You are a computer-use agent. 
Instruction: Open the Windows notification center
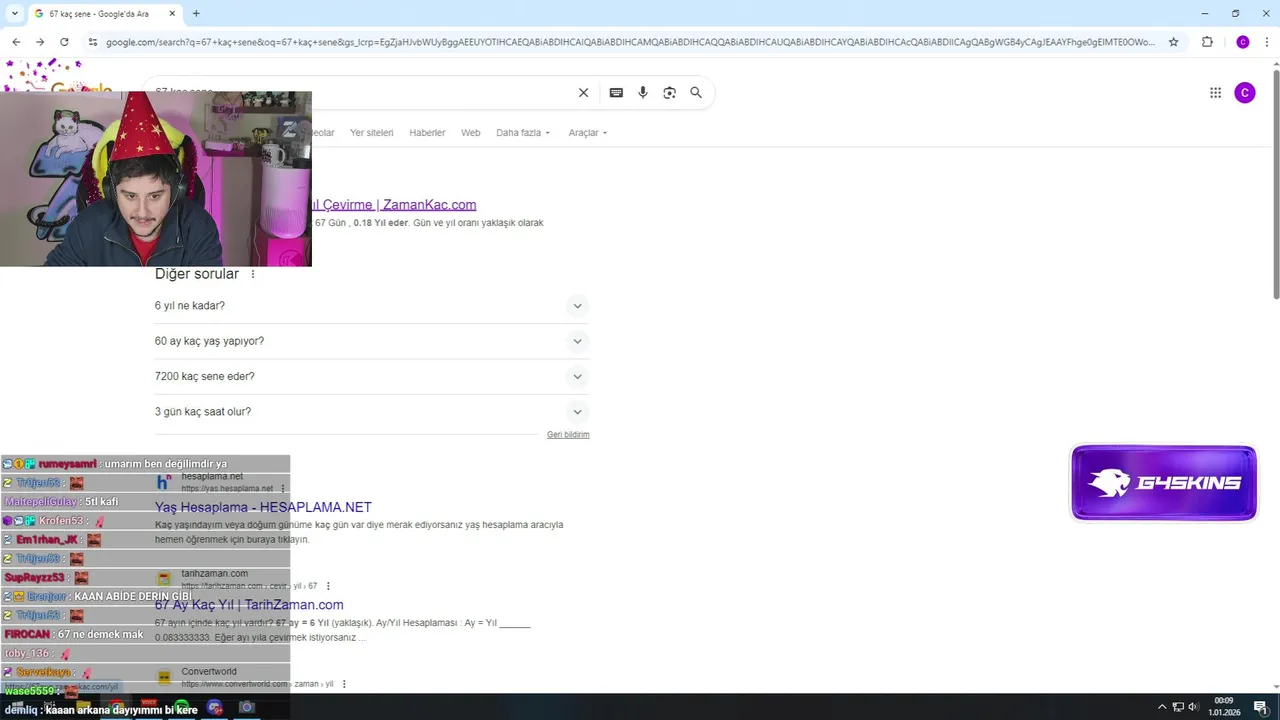[x=1261, y=707]
